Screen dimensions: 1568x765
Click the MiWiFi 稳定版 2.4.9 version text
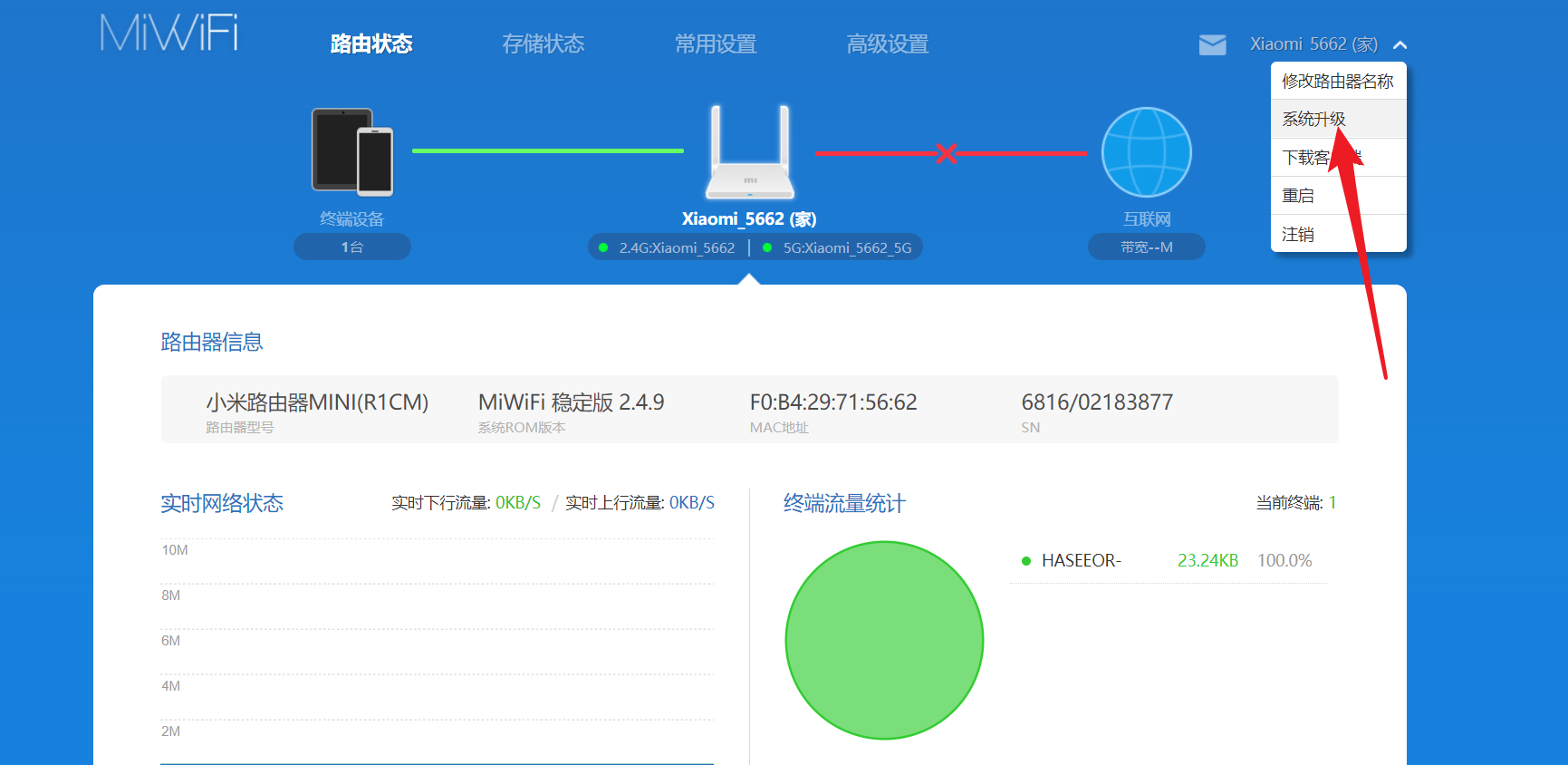(572, 402)
